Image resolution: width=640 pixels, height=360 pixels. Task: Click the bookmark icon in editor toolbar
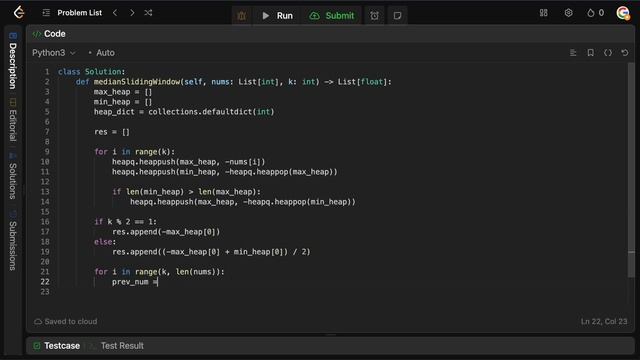[x=590, y=53]
